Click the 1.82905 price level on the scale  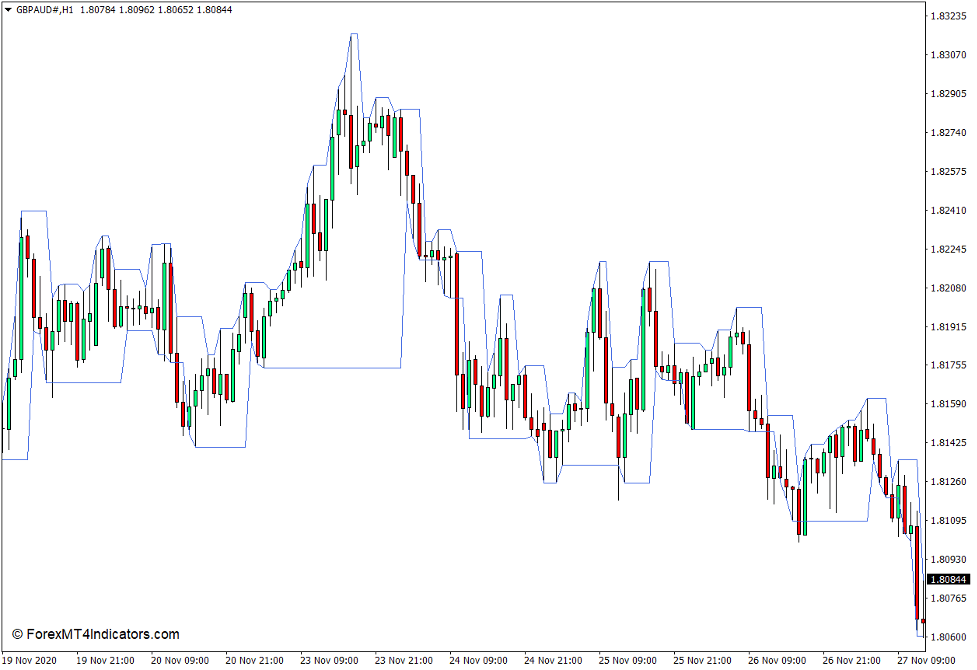coord(949,94)
